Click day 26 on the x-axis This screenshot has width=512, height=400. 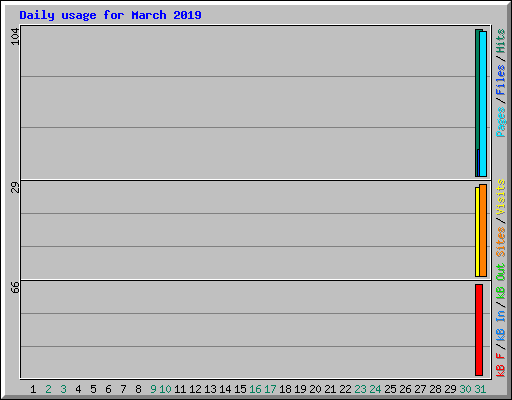pyautogui.click(x=405, y=389)
